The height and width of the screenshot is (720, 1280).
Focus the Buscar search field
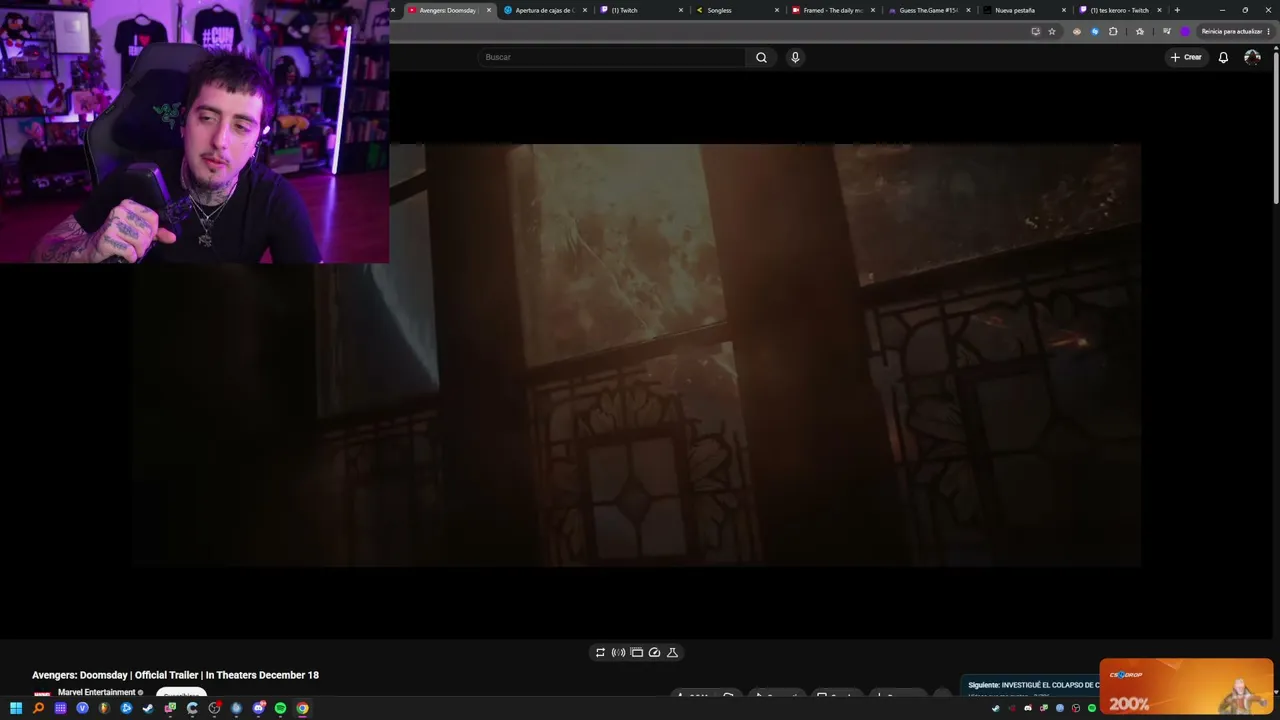[612, 57]
